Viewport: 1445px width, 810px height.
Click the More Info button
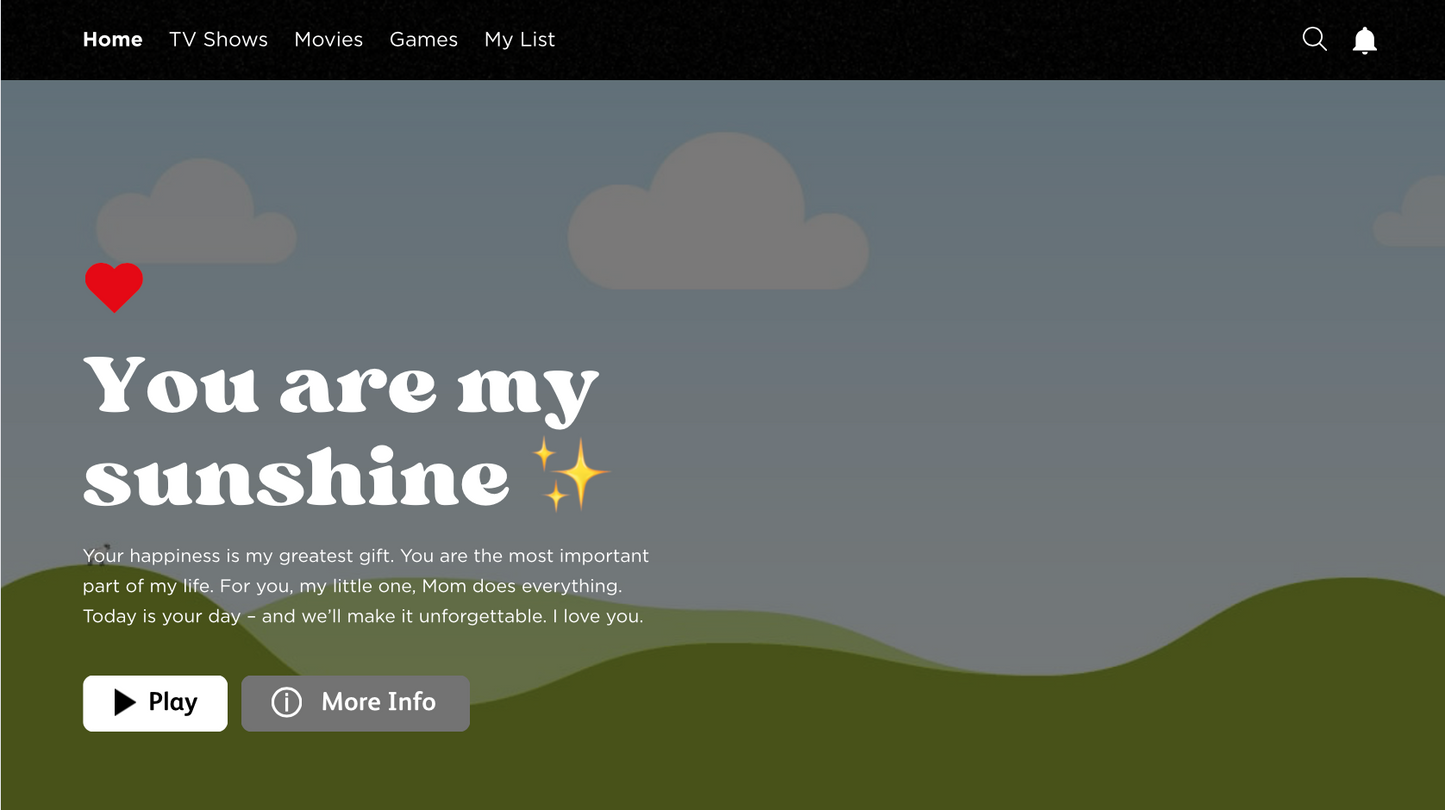coord(355,703)
